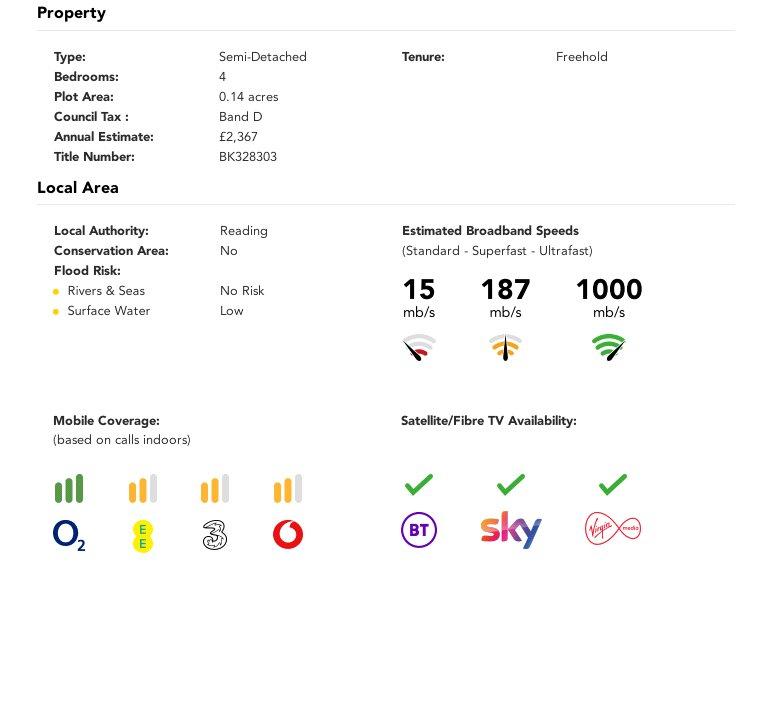
Task: Click the orange superfast broadband gauge
Action: click(x=505, y=347)
